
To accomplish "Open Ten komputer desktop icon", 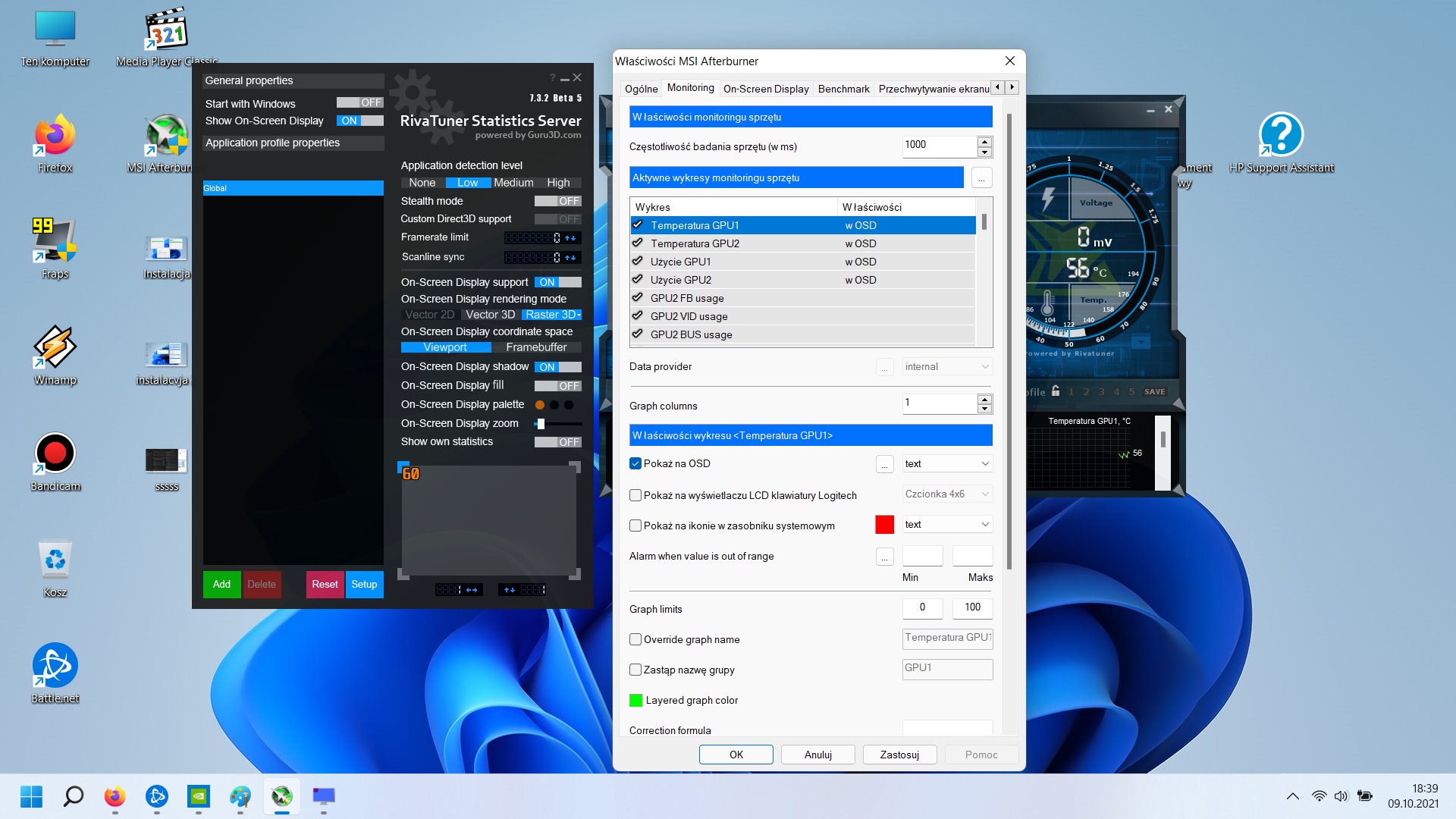I will [55, 38].
